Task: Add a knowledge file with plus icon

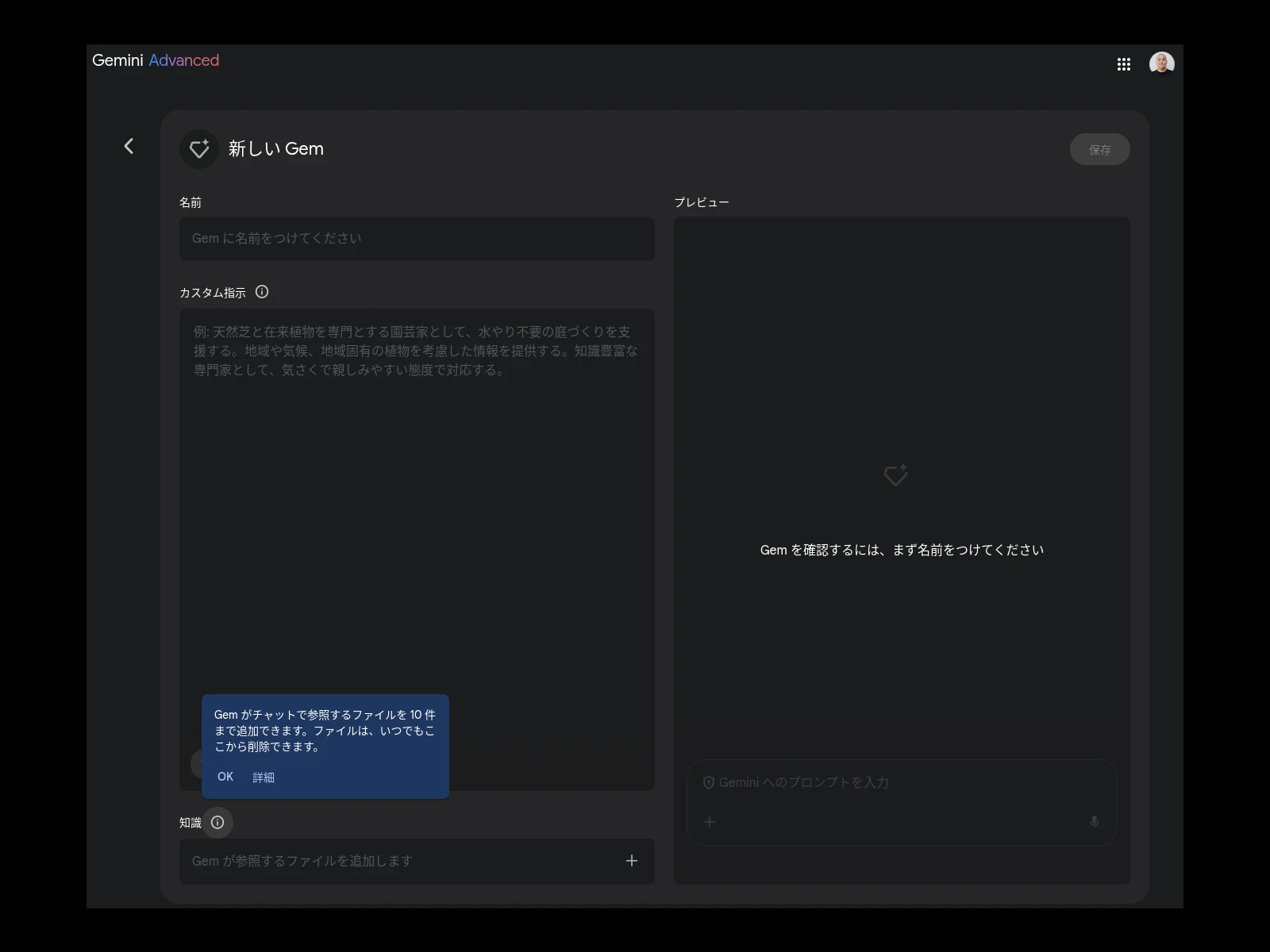Action: 632,861
